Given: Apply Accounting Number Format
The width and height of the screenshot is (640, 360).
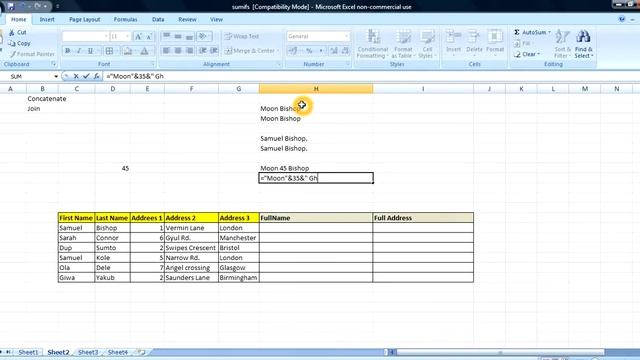Looking at the screenshot, I should coord(293,51).
